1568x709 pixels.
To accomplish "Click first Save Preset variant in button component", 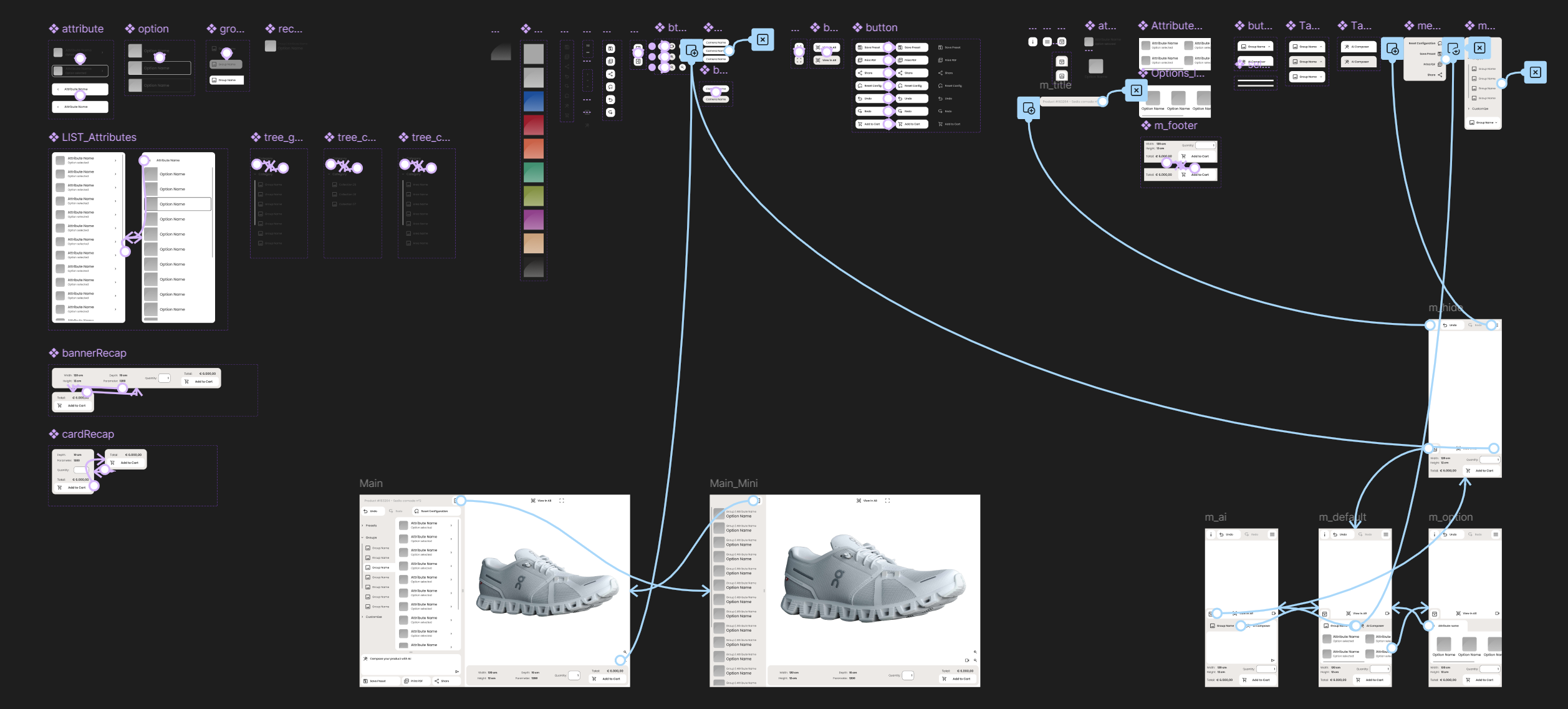I will (872, 47).
